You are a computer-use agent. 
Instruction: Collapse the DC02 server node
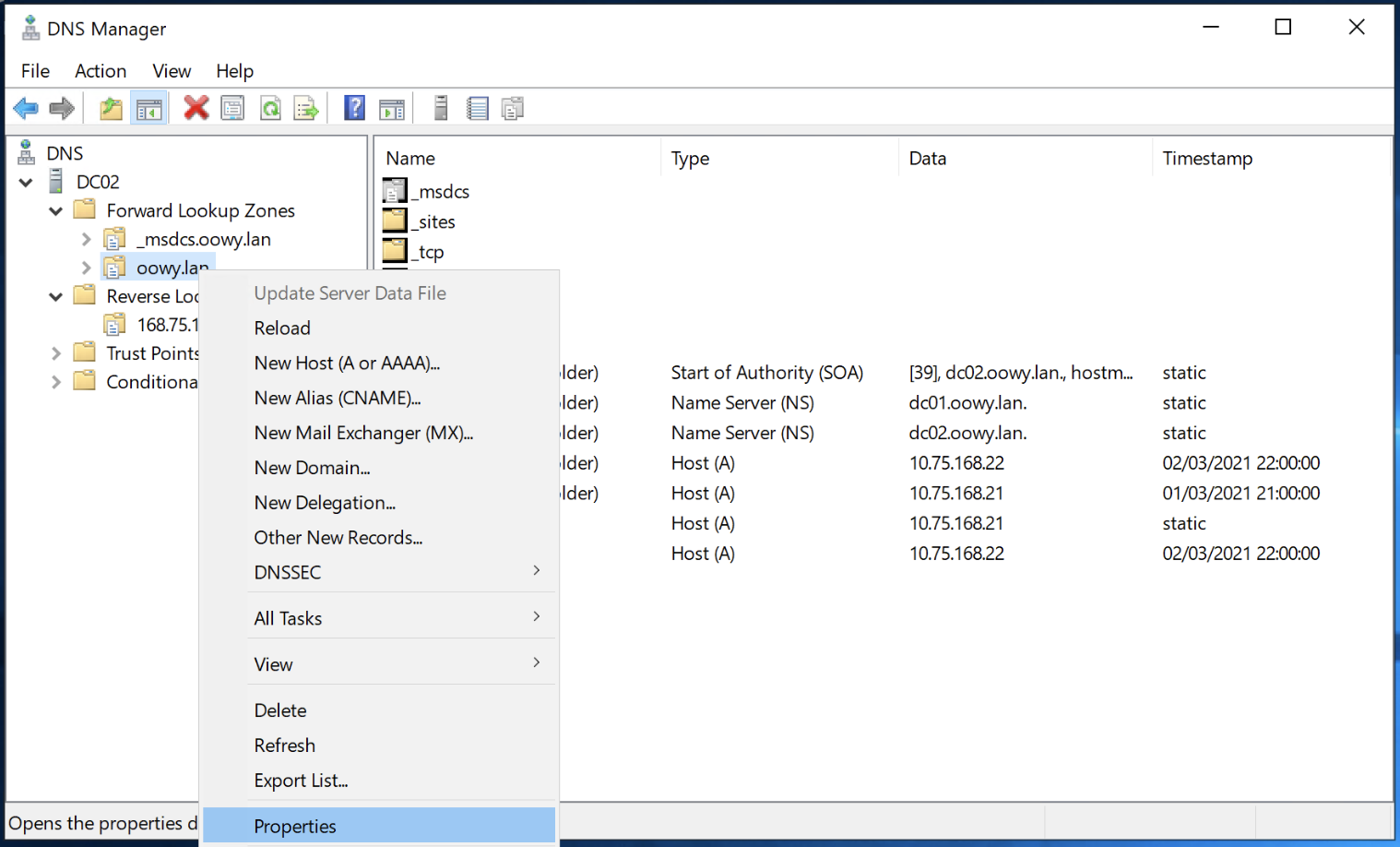point(26,183)
